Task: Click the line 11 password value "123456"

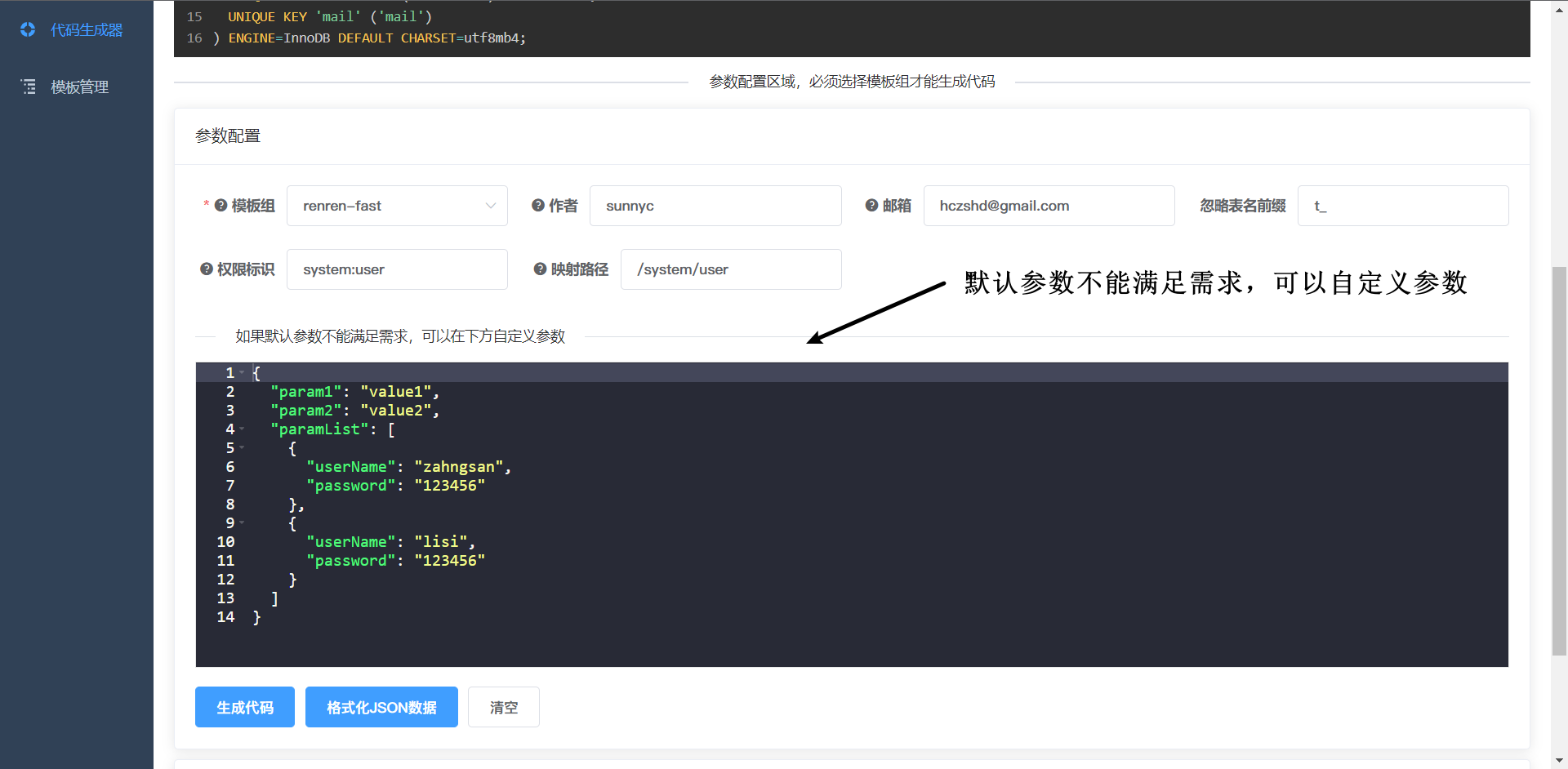Action: pos(450,561)
